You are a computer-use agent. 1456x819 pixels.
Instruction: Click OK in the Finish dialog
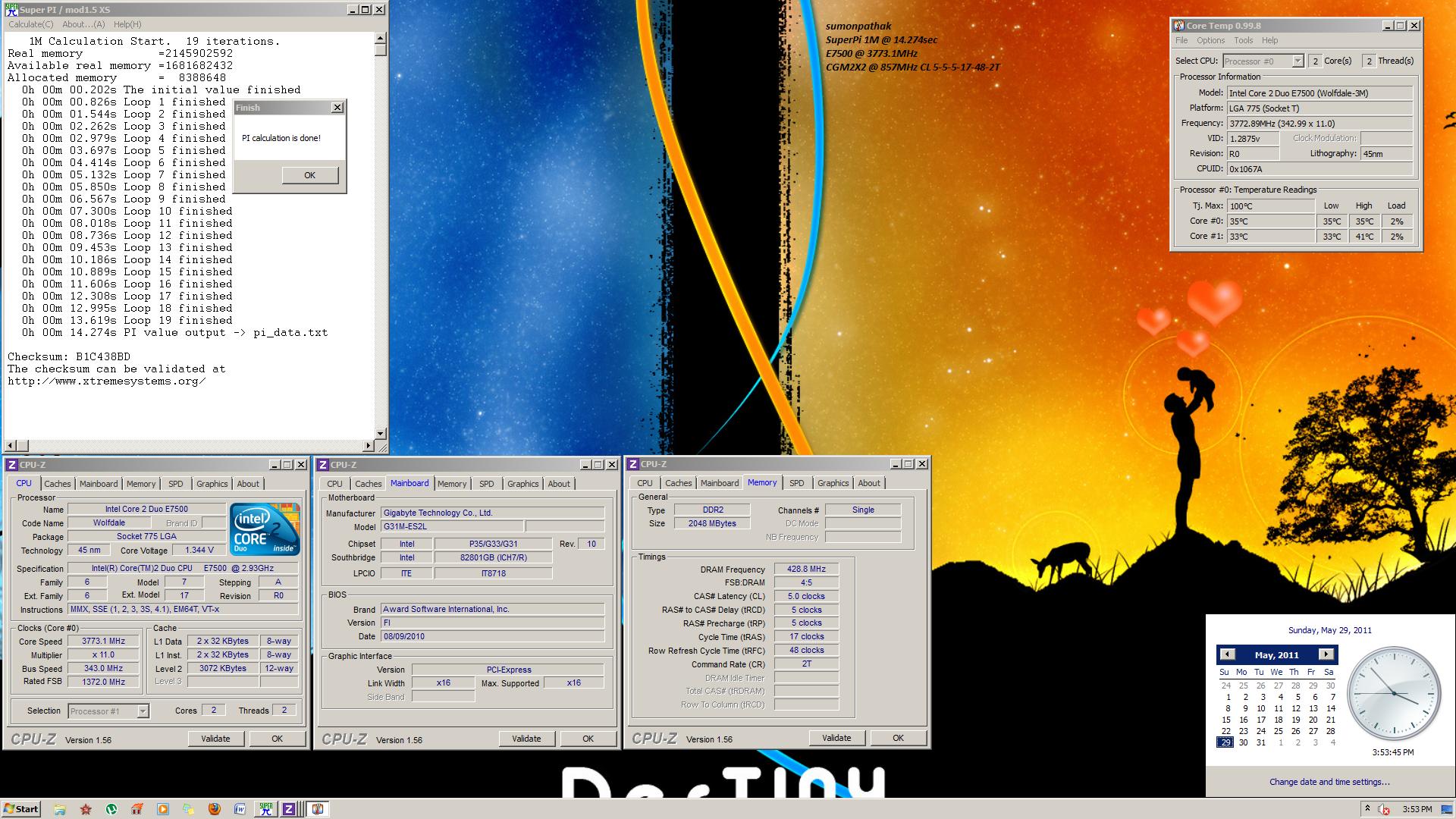pos(309,175)
